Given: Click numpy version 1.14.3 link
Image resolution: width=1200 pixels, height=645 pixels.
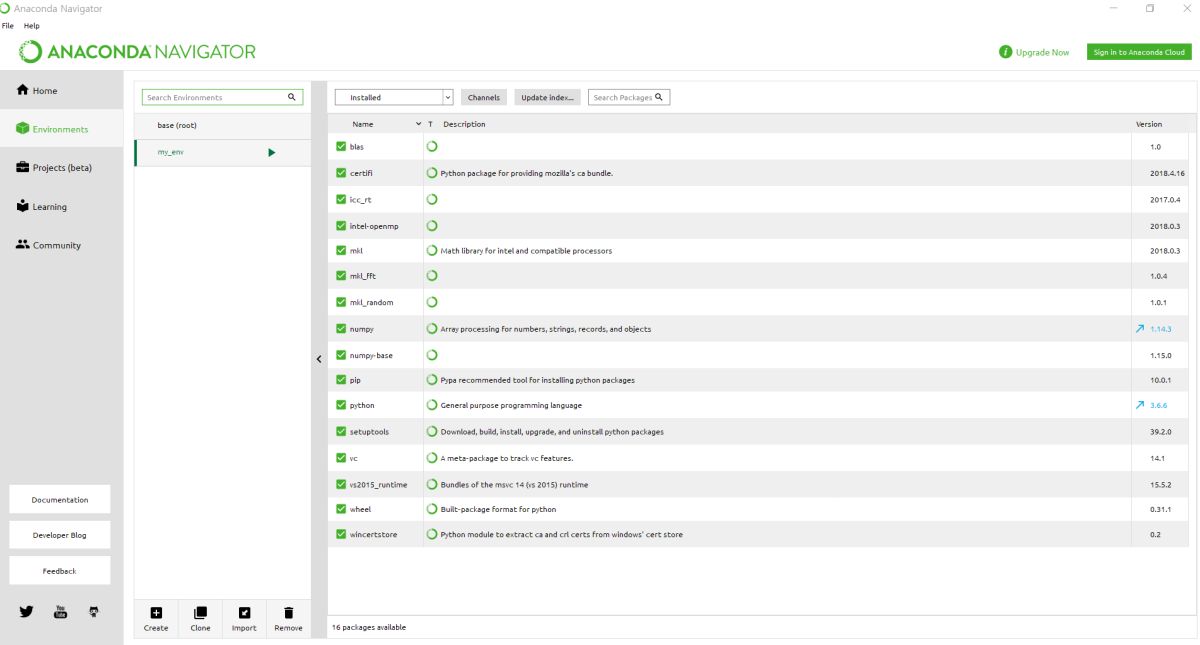Looking at the screenshot, I should [x=1160, y=329].
